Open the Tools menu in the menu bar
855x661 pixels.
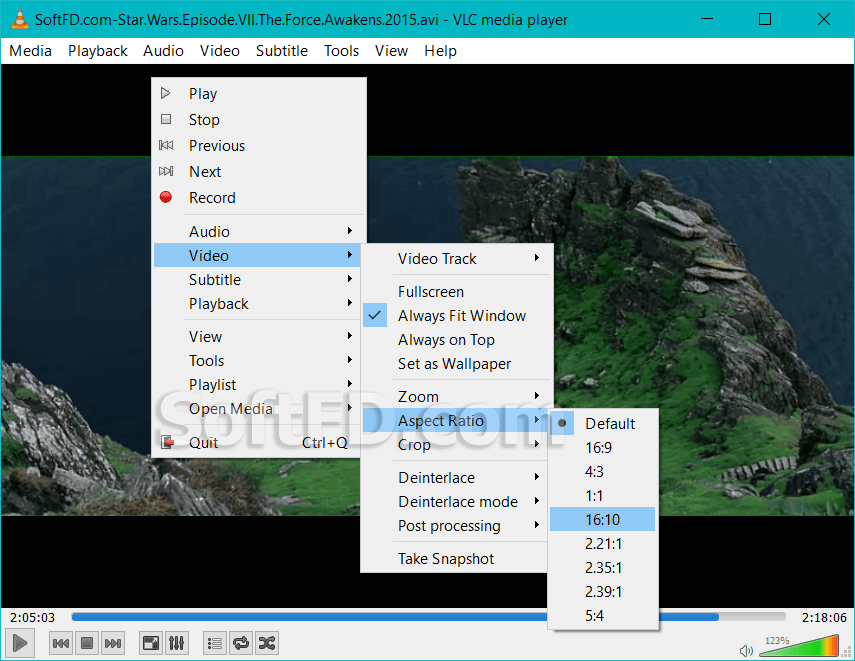tap(341, 51)
